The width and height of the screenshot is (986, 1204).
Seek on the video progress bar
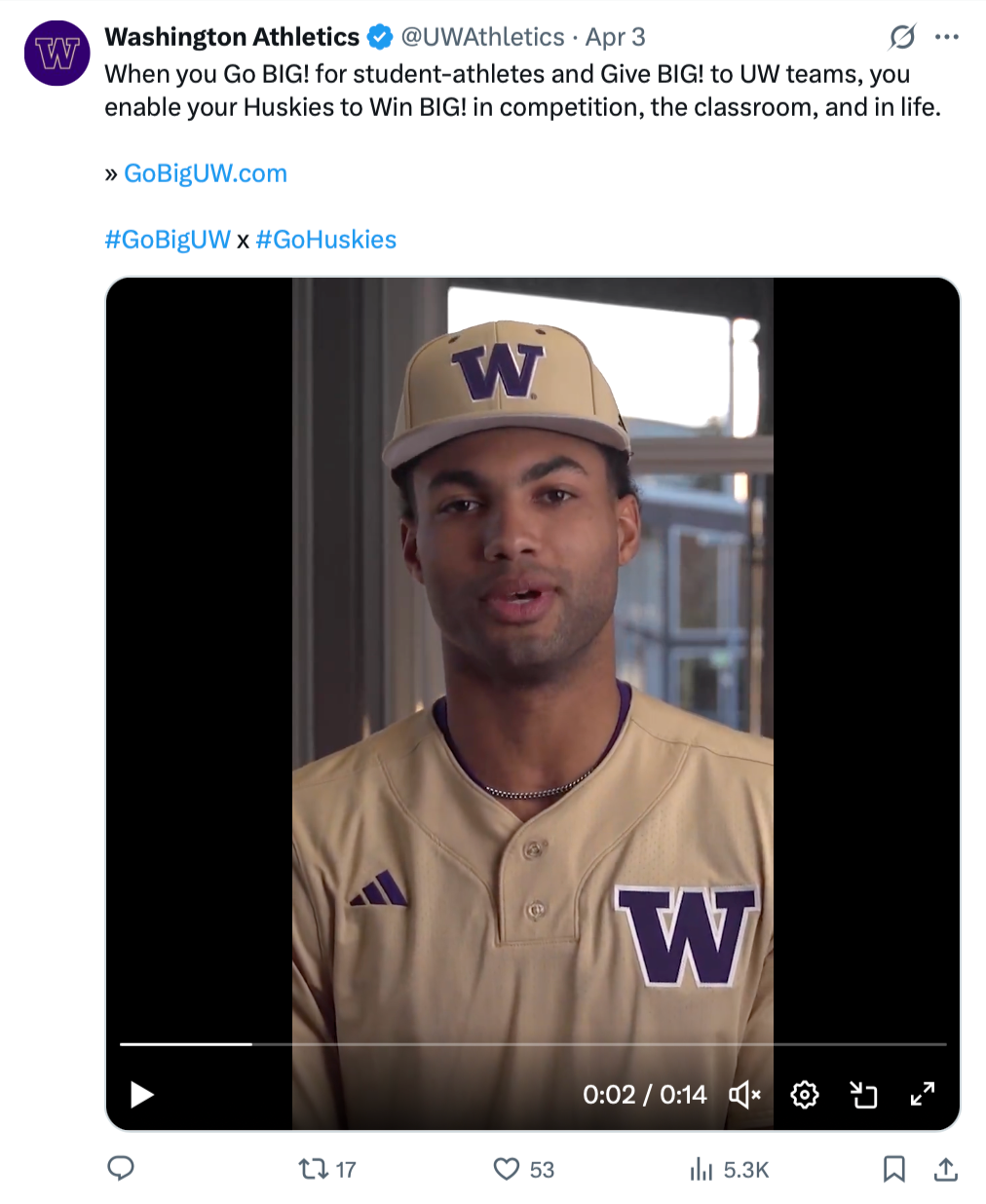tap(533, 1044)
